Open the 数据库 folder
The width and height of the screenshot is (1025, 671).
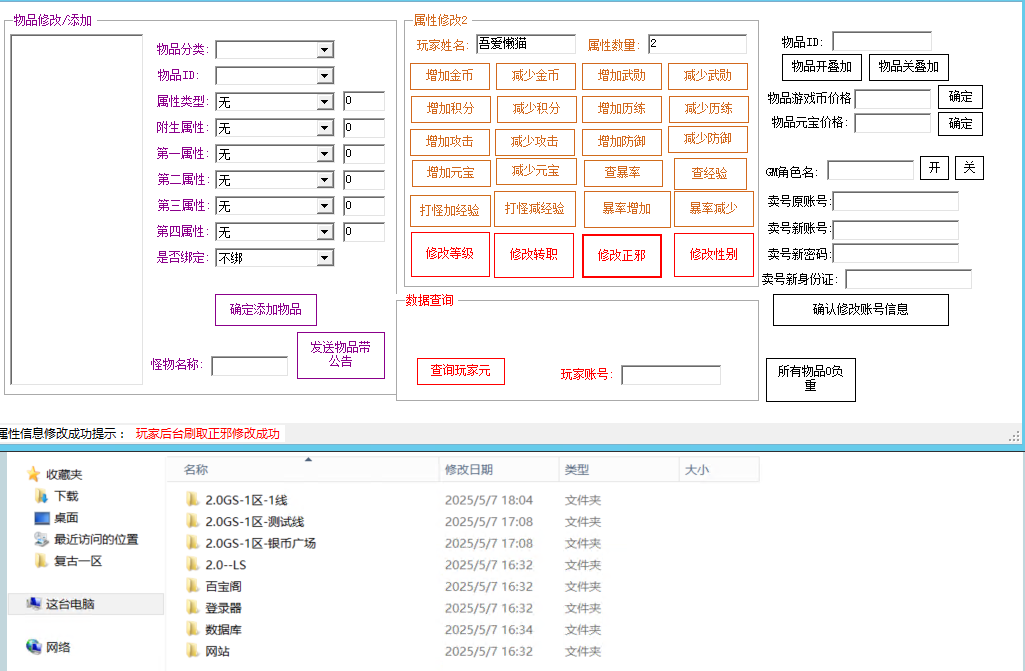click(223, 630)
